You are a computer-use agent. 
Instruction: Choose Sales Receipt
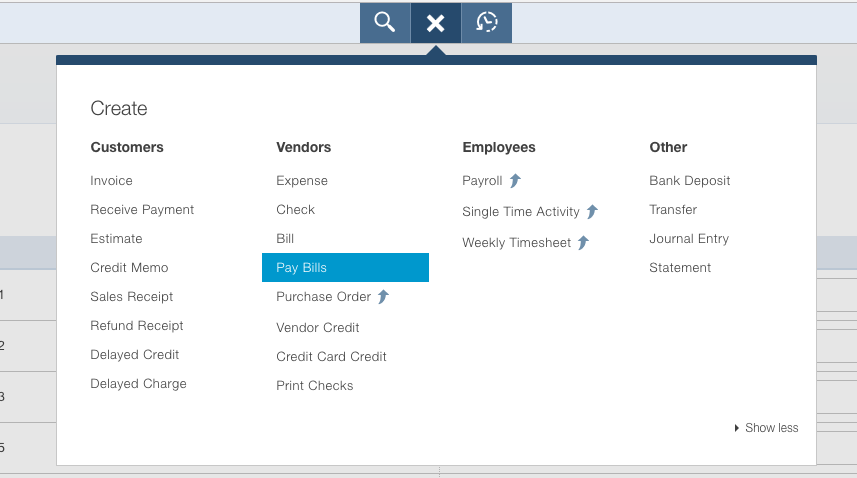132,297
